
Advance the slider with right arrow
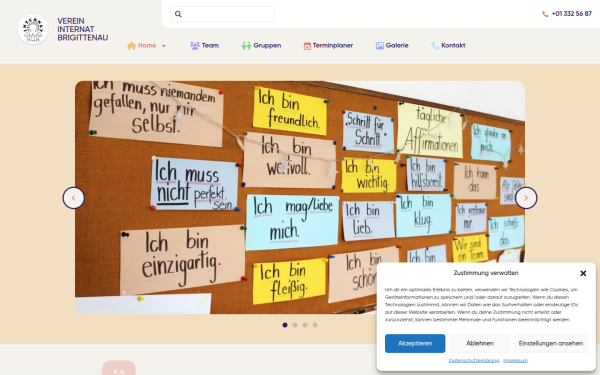526,198
